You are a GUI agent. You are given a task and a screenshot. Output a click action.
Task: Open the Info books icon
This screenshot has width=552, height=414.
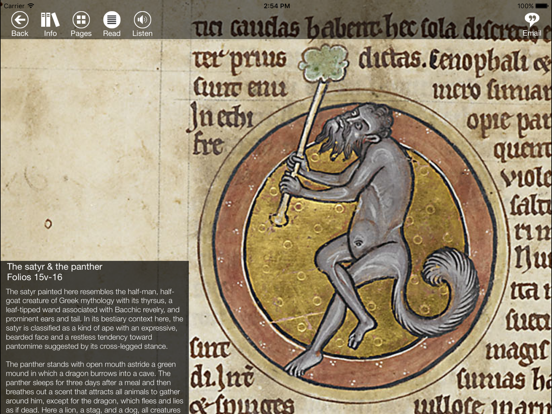pyautogui.click(x=50, y=20)
